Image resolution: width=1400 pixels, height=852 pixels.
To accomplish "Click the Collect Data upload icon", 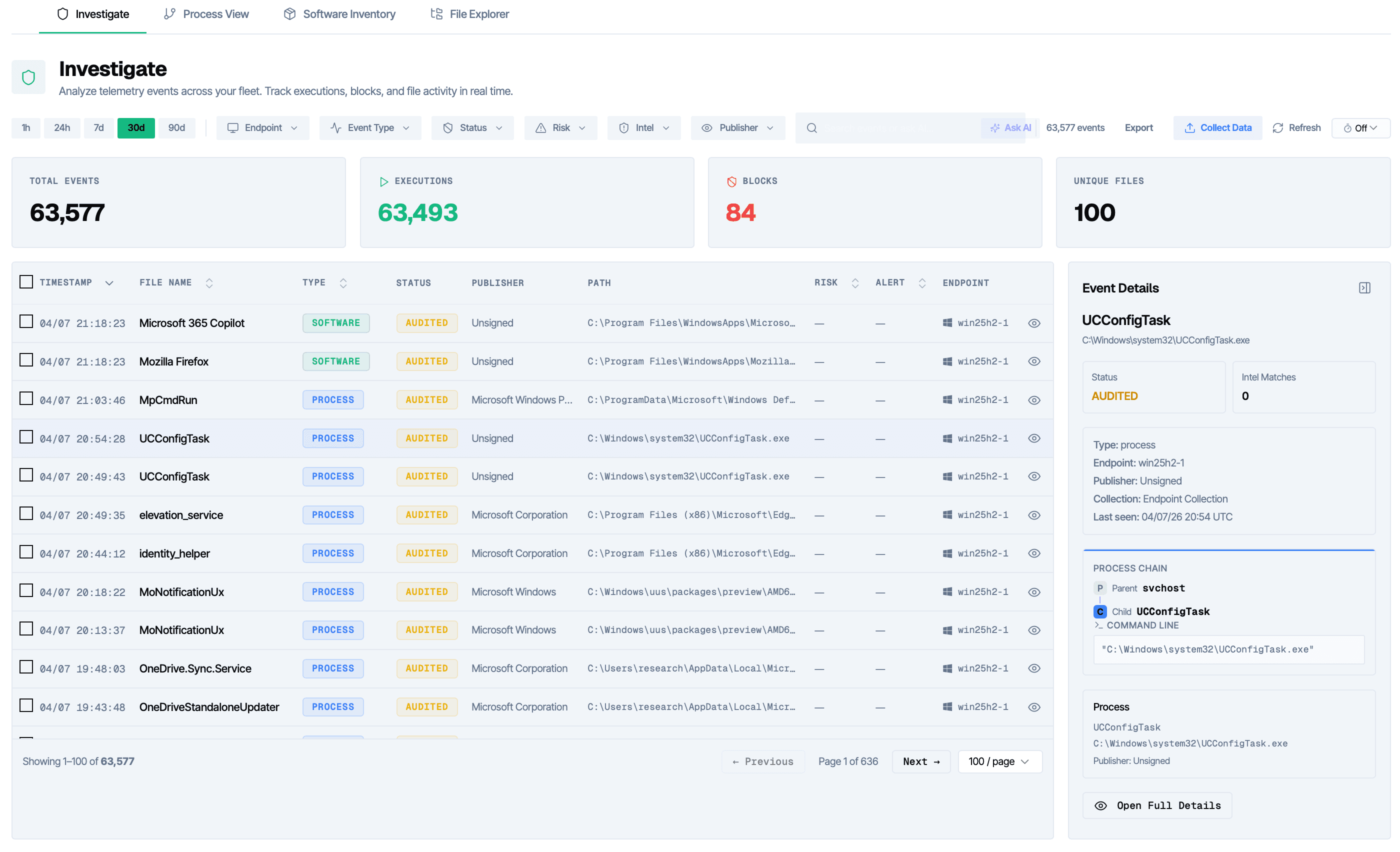I will 1190,128.
